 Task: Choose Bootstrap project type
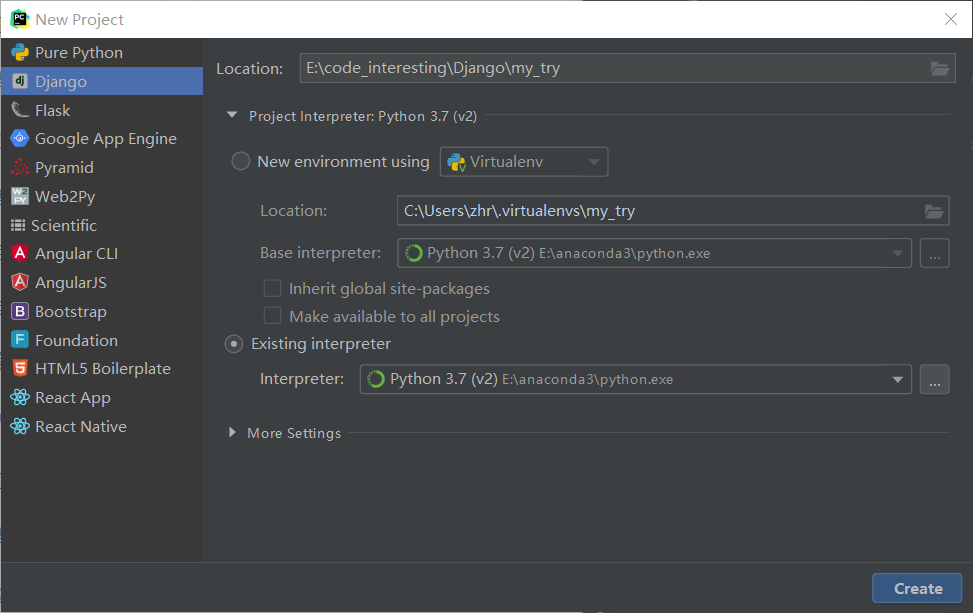point(102,311)
